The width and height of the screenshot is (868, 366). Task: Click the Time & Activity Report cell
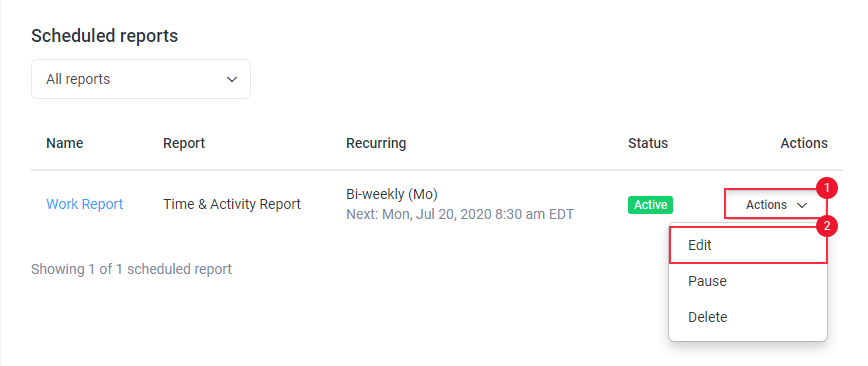[x=232, y=204]
